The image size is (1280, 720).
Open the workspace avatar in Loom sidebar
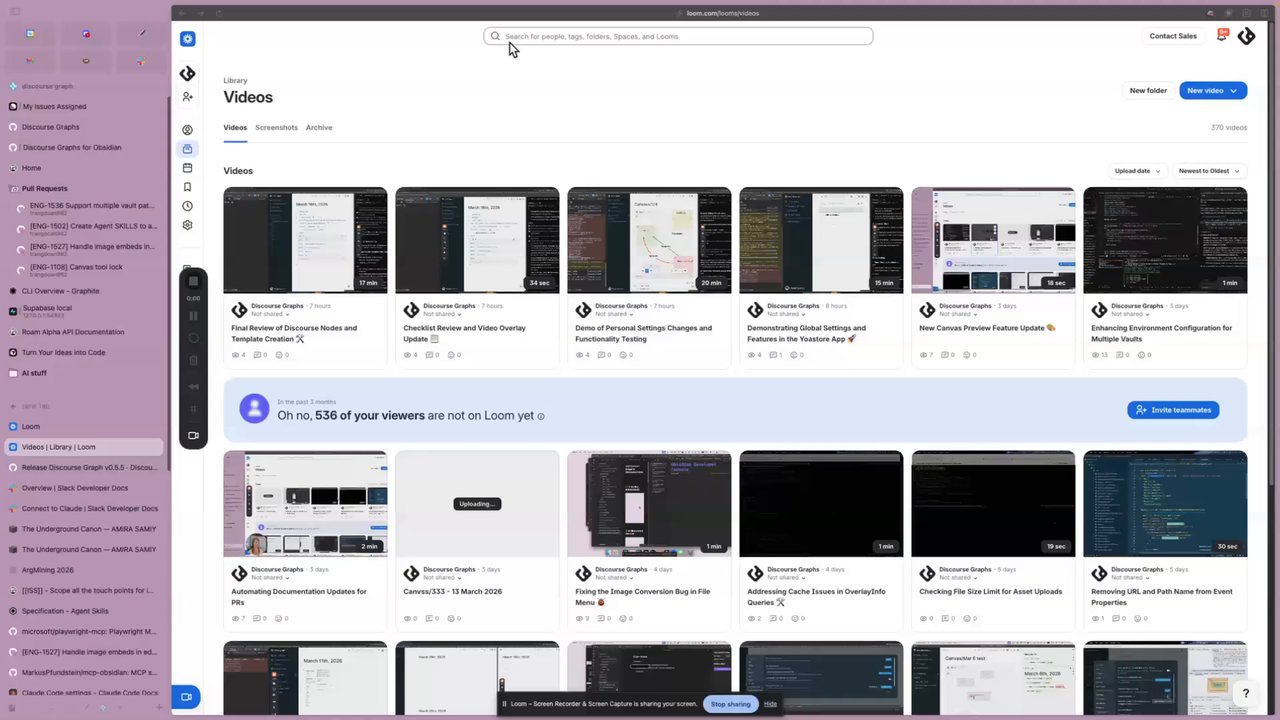[187, 74]
